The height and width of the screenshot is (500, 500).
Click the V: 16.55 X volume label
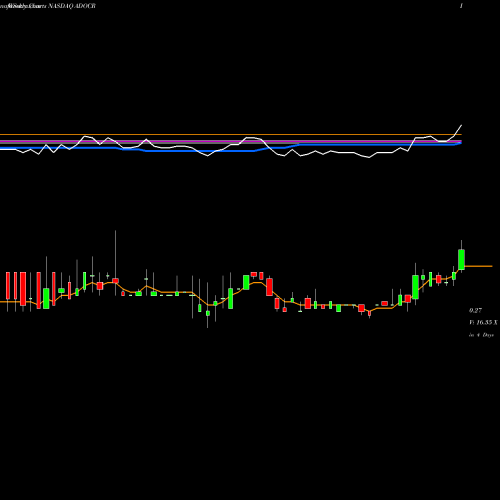[x=483, y=322]
